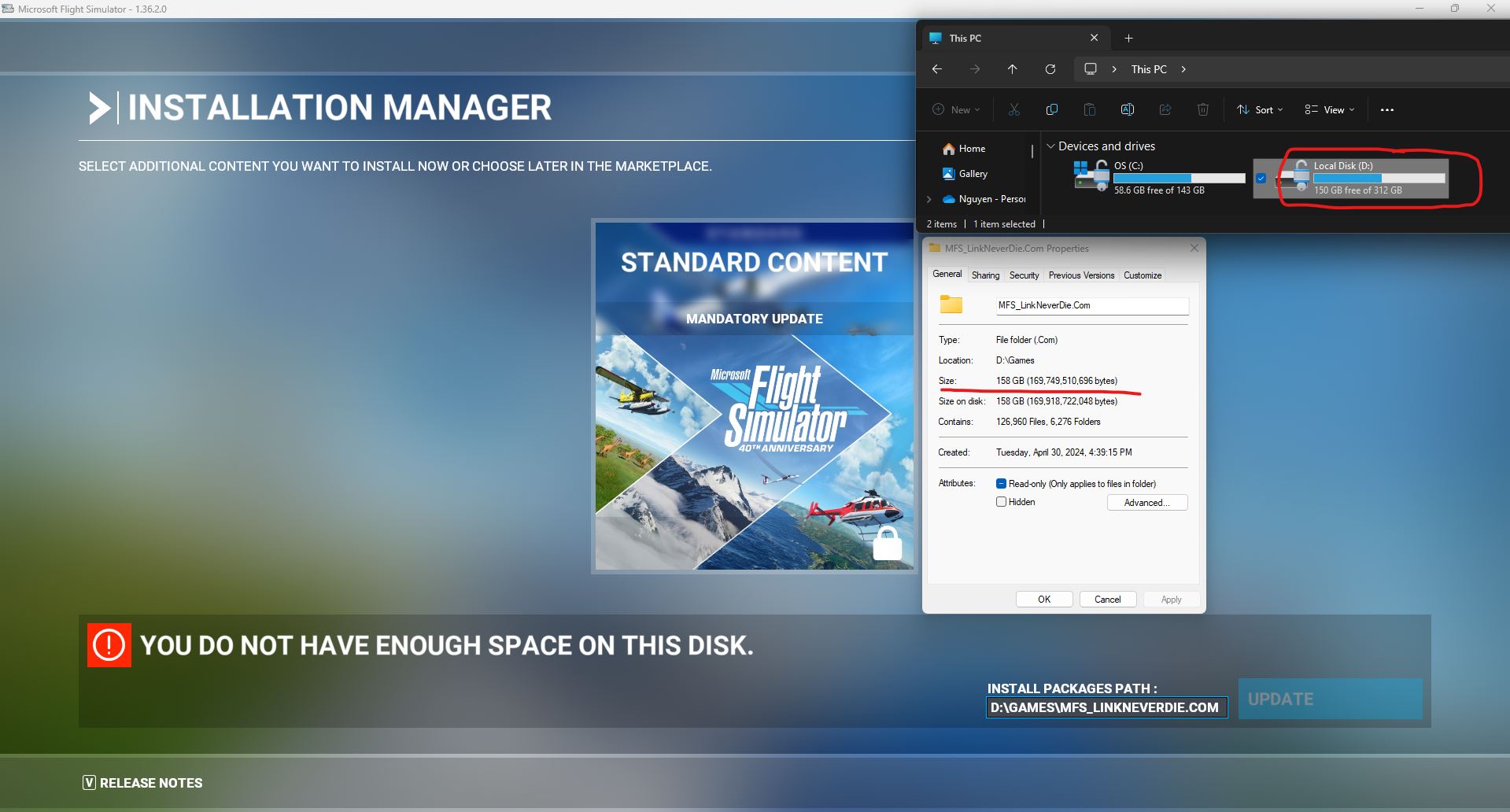Viewport: 1510px width, 812px height.
Task: Close the This PC tab
Action: (1094, 38)
